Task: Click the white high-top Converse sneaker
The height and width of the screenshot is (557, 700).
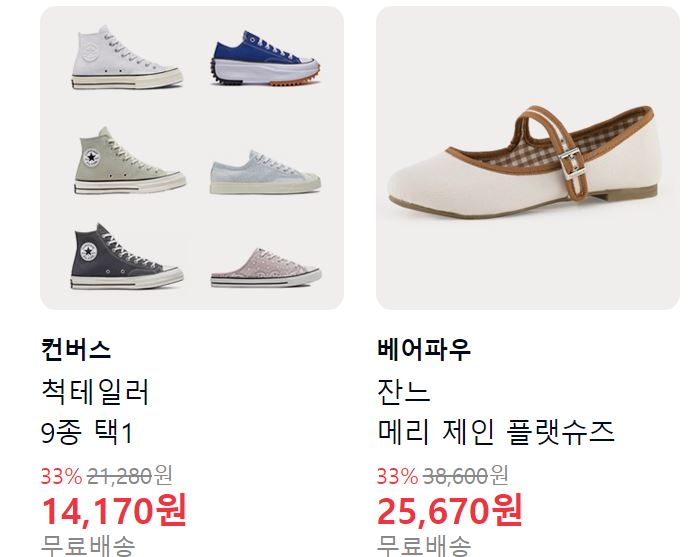Action: [127, 57]
